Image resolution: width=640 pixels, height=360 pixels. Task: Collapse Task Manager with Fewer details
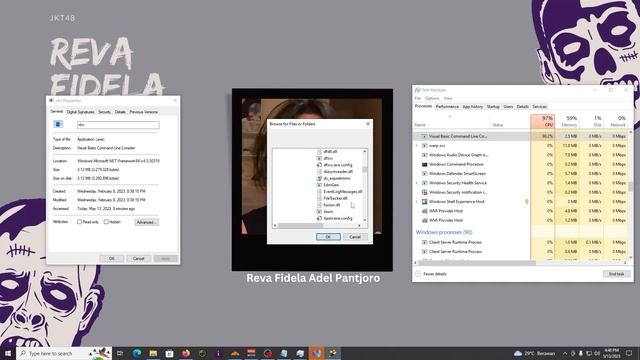pyautogui.click(x=431, y=274)
